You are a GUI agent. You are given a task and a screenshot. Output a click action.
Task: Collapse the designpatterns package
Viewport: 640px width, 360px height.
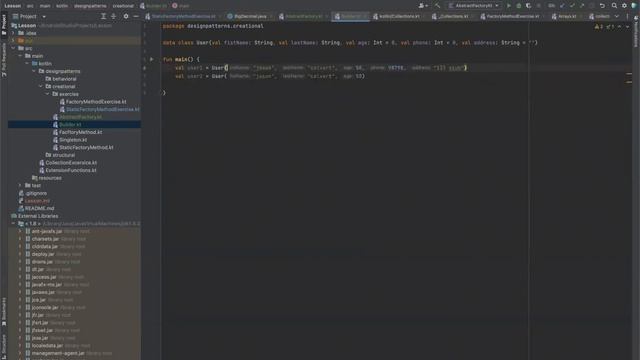coord(34,71)
